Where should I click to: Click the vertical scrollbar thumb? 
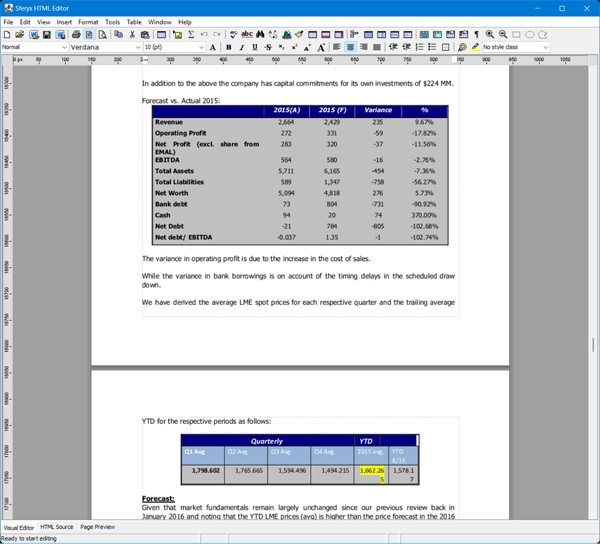click(594, 345)
